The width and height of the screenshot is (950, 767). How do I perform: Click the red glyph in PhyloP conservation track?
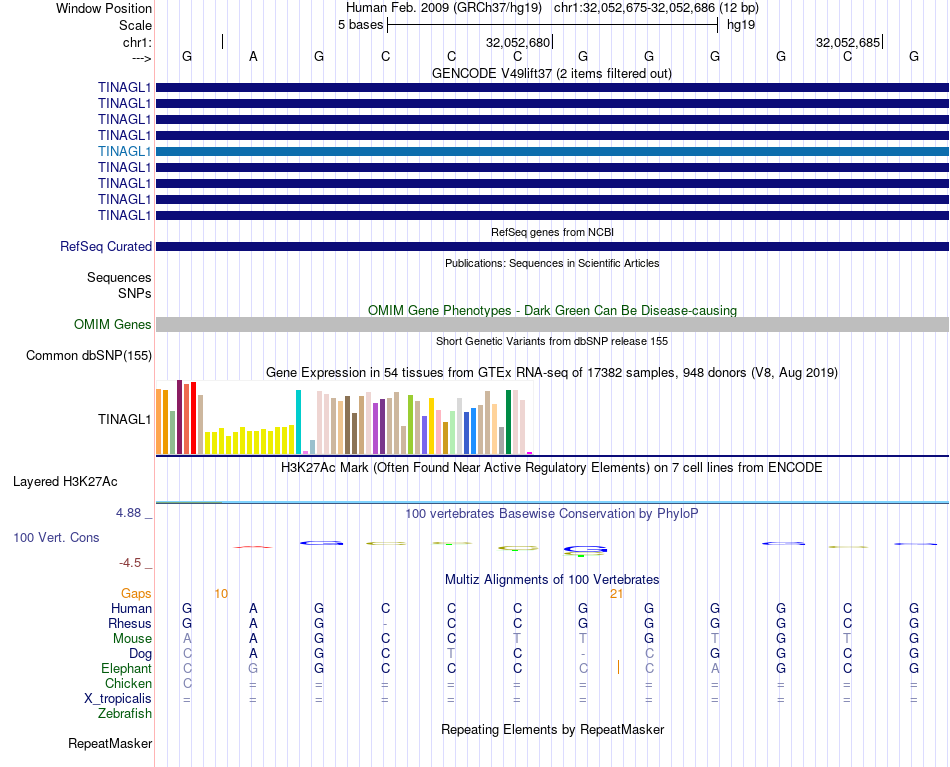[x=253, y=547]
